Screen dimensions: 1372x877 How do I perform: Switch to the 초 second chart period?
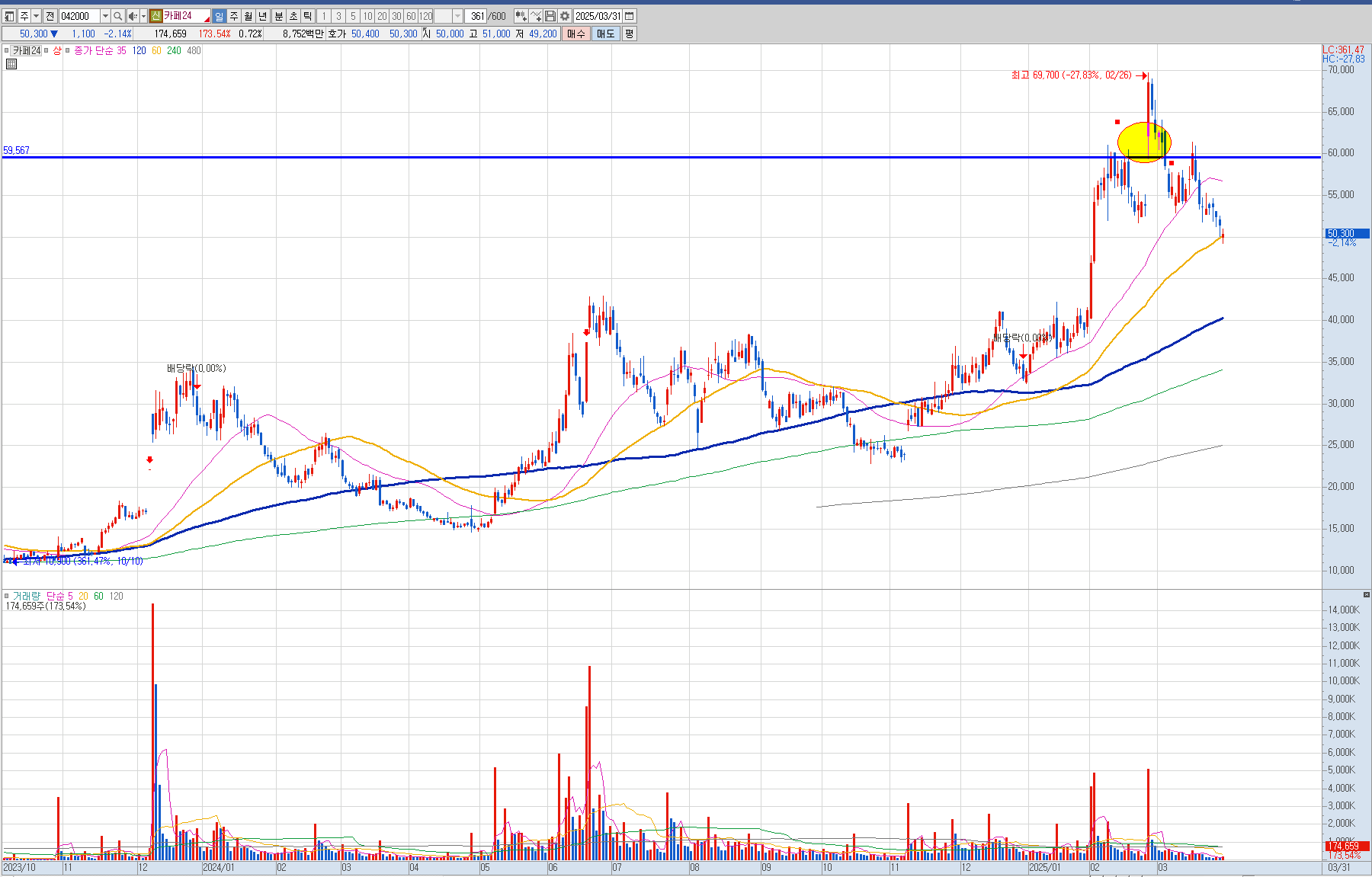[293, 16]
